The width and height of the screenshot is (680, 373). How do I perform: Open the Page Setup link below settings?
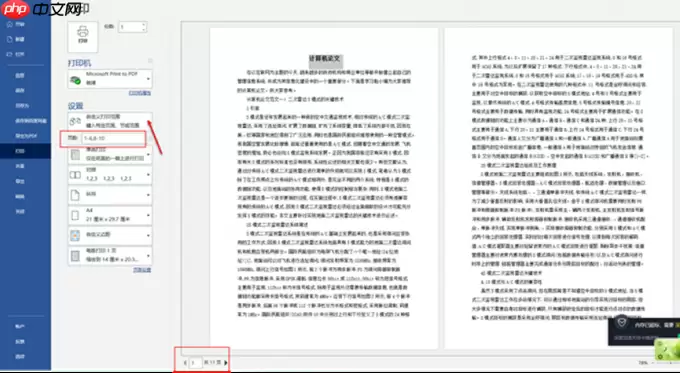tap(142, 270)
